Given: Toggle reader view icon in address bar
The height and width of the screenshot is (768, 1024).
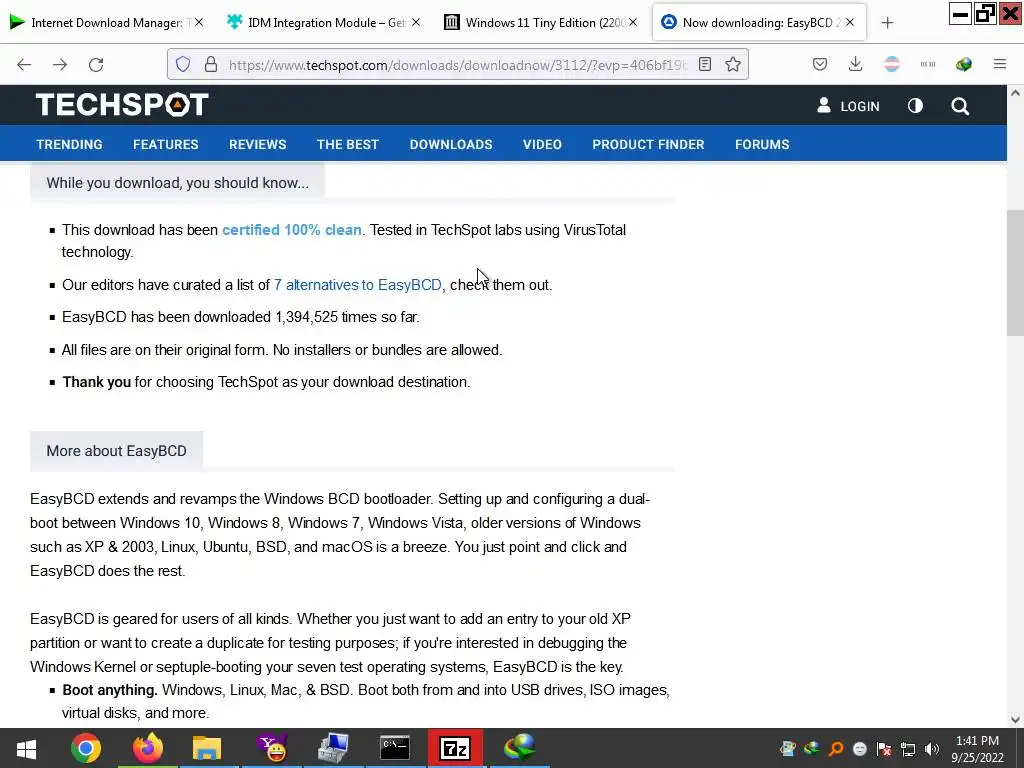Looking at the screenshot, I should point(705,64).
